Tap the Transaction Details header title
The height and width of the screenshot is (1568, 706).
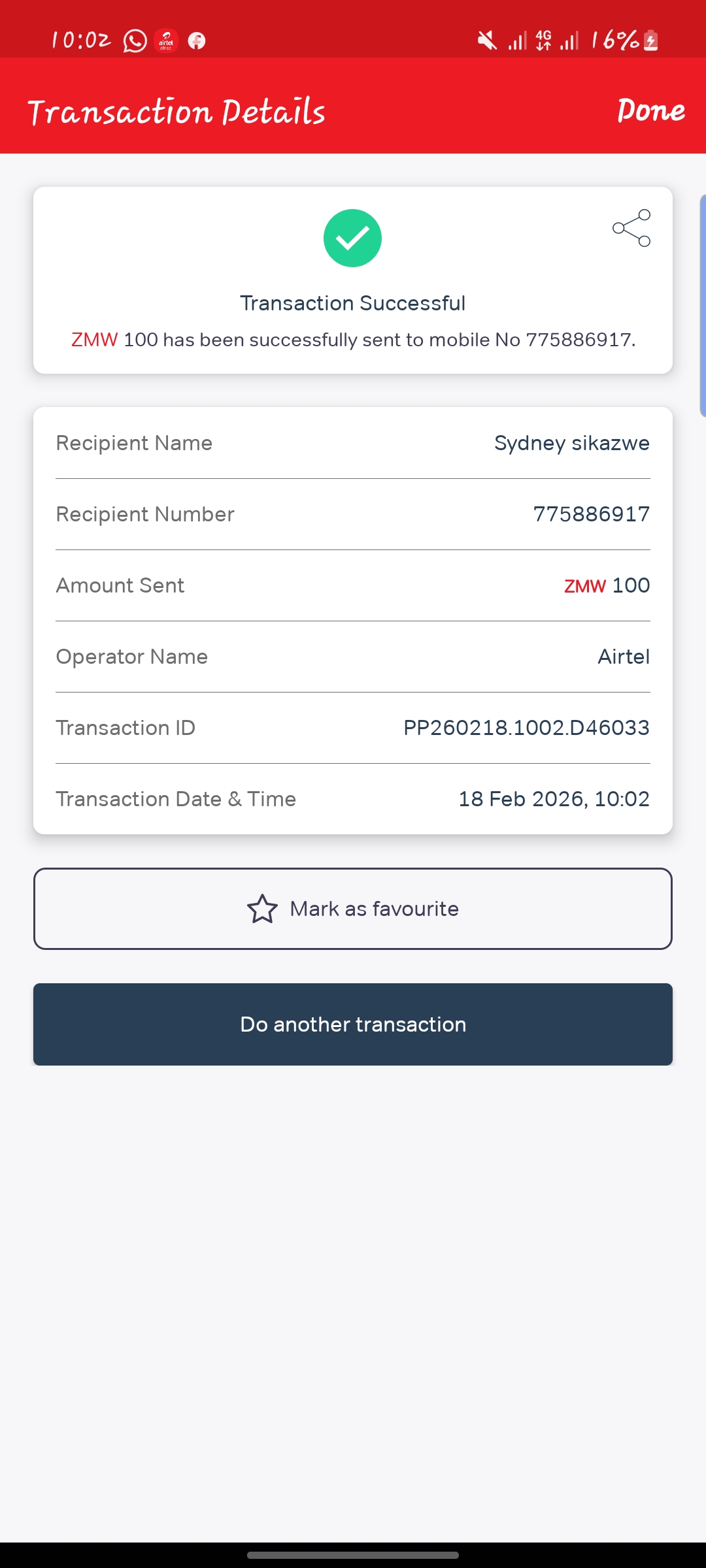(176, 112)
